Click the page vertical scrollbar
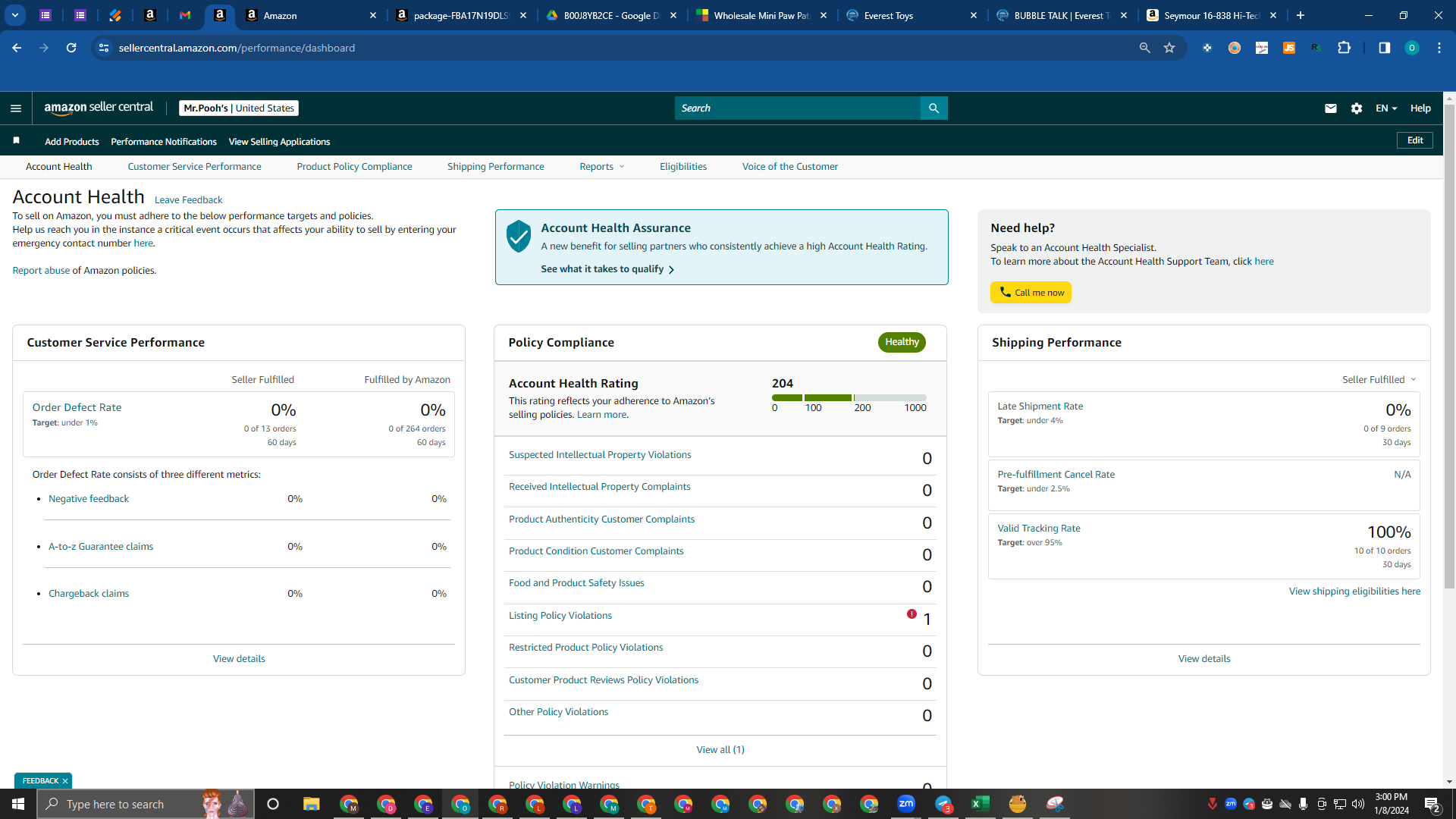The height and width of the screenshot is (819, 1456). pos(1449,346)
